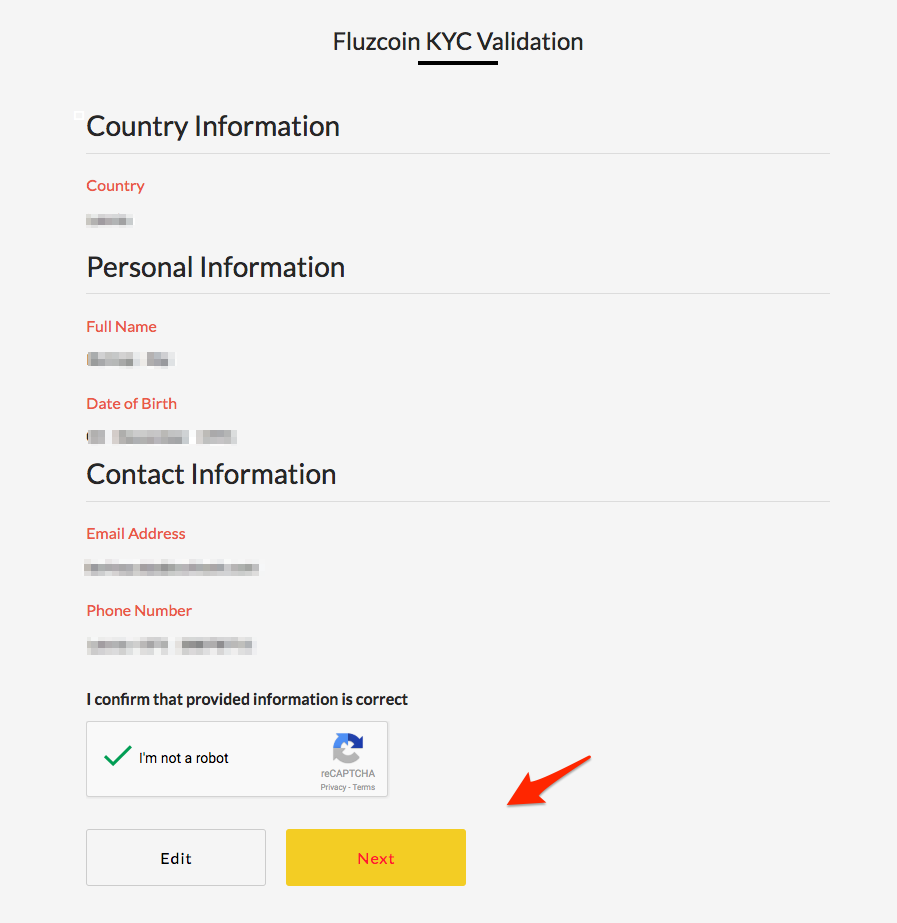Image resolution: width=897 pixels, height=923 pixels.
Task: Click the red arrow annotation
Action: 548,781
